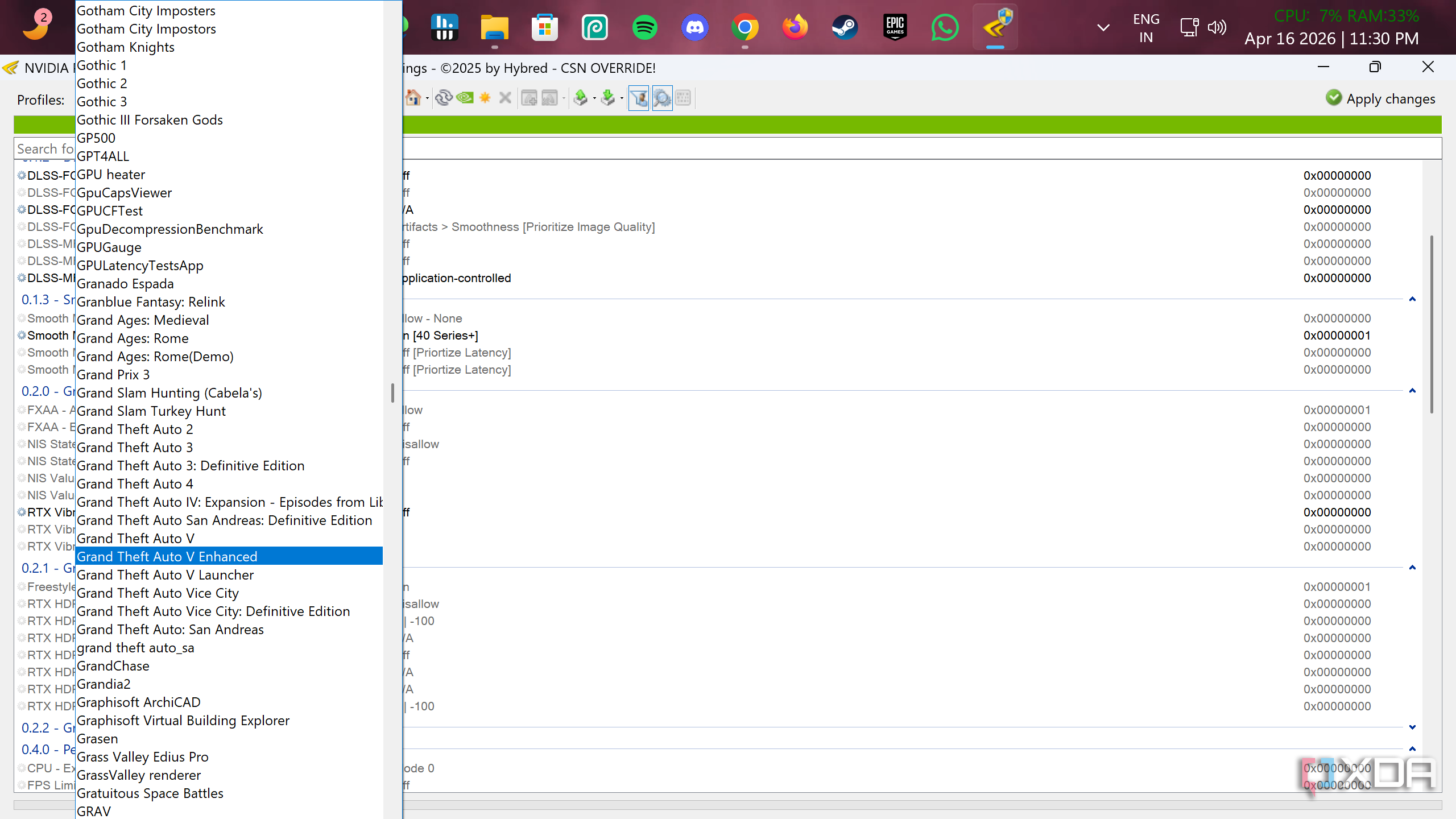
Task: Click Apply changes button
Action: coord(1380,98)
